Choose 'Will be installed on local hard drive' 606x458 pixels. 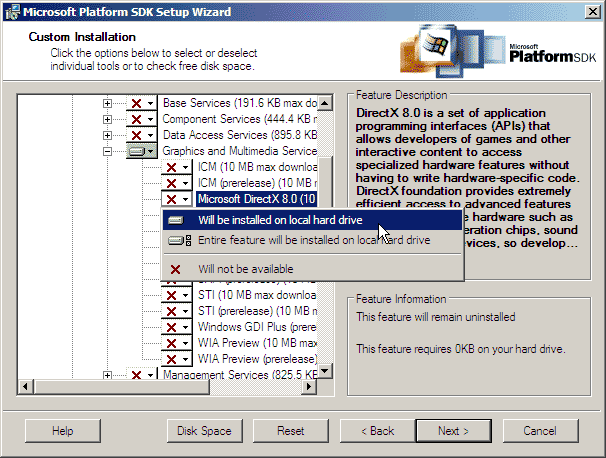[x=312, y=220]
